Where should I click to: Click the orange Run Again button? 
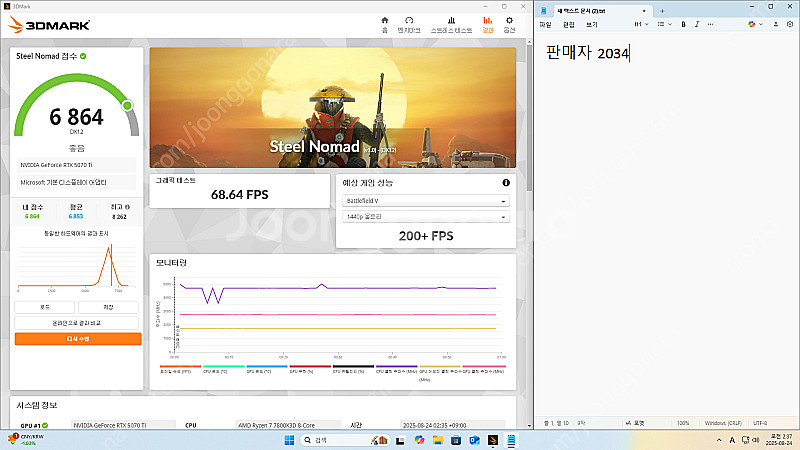tap(78, 339)
